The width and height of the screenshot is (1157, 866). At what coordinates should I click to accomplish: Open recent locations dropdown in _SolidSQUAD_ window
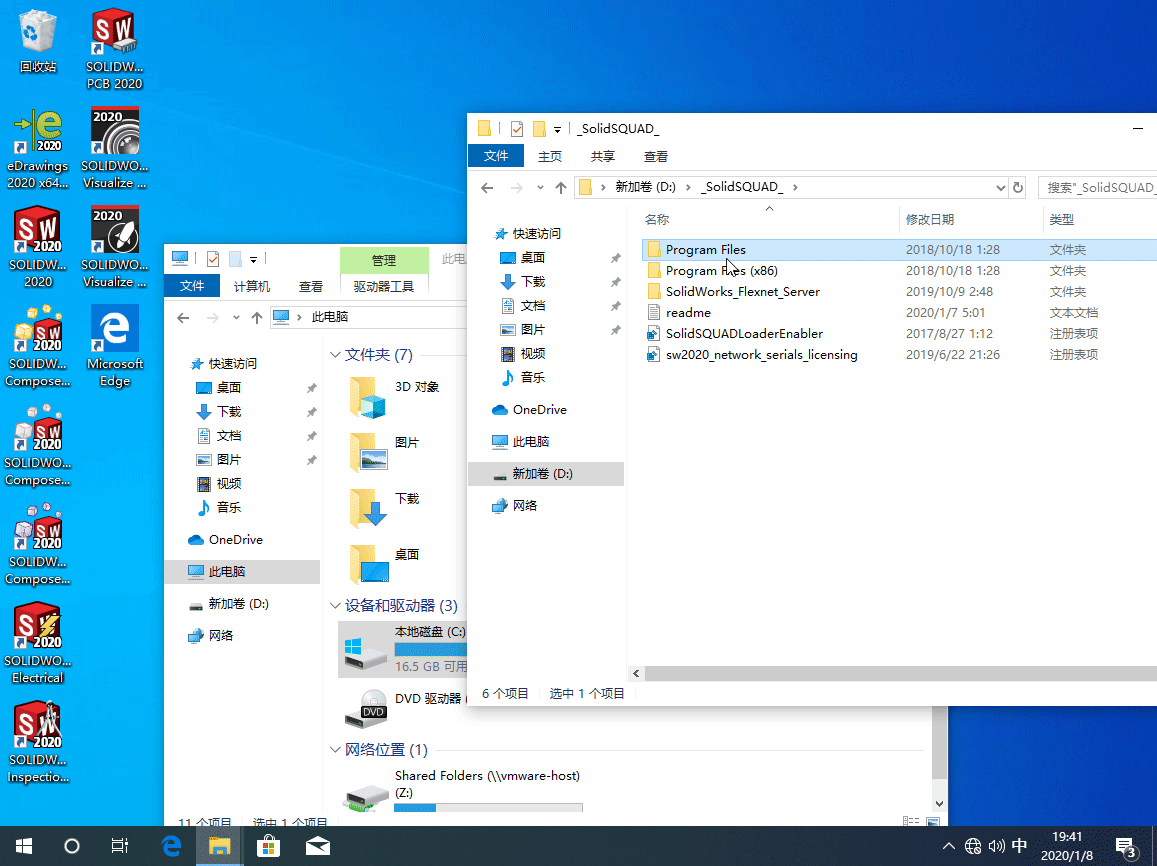coord(540,187)
